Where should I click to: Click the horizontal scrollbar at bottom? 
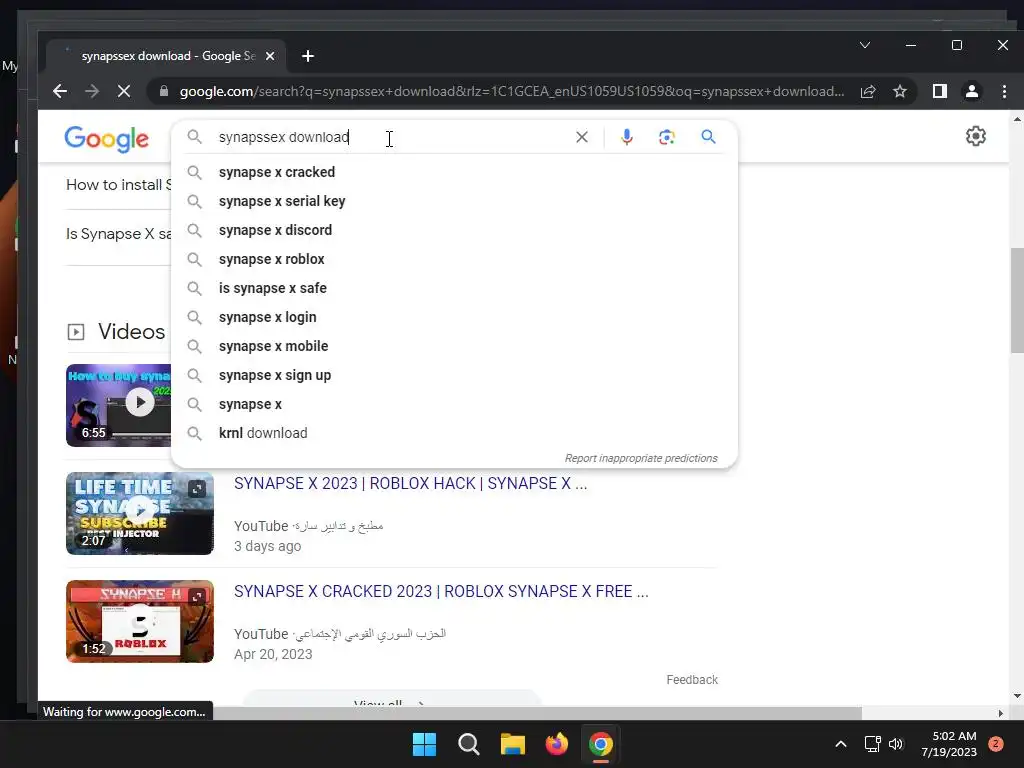pyautogui.click(x=537, y=712)
